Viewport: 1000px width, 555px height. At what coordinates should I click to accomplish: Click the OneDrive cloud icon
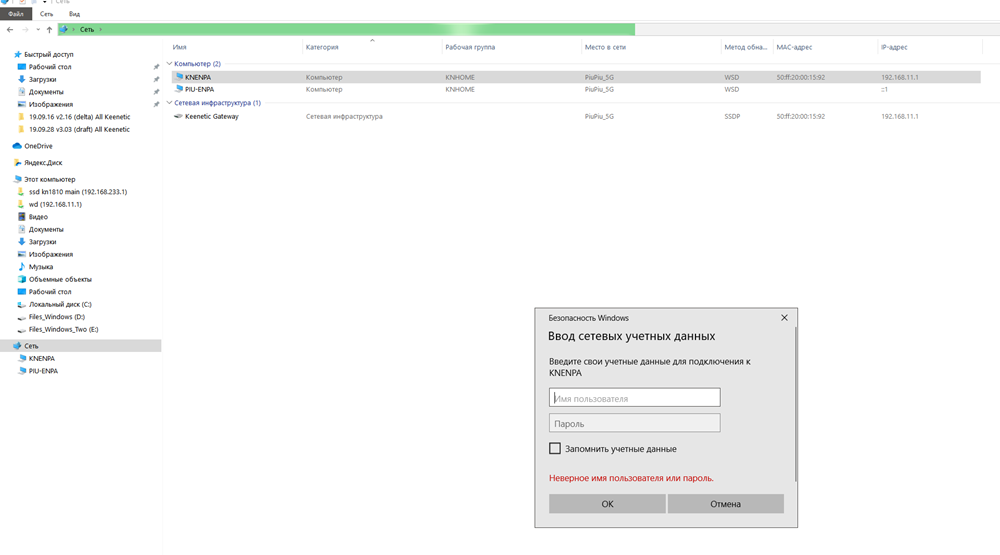pos(17,146)
